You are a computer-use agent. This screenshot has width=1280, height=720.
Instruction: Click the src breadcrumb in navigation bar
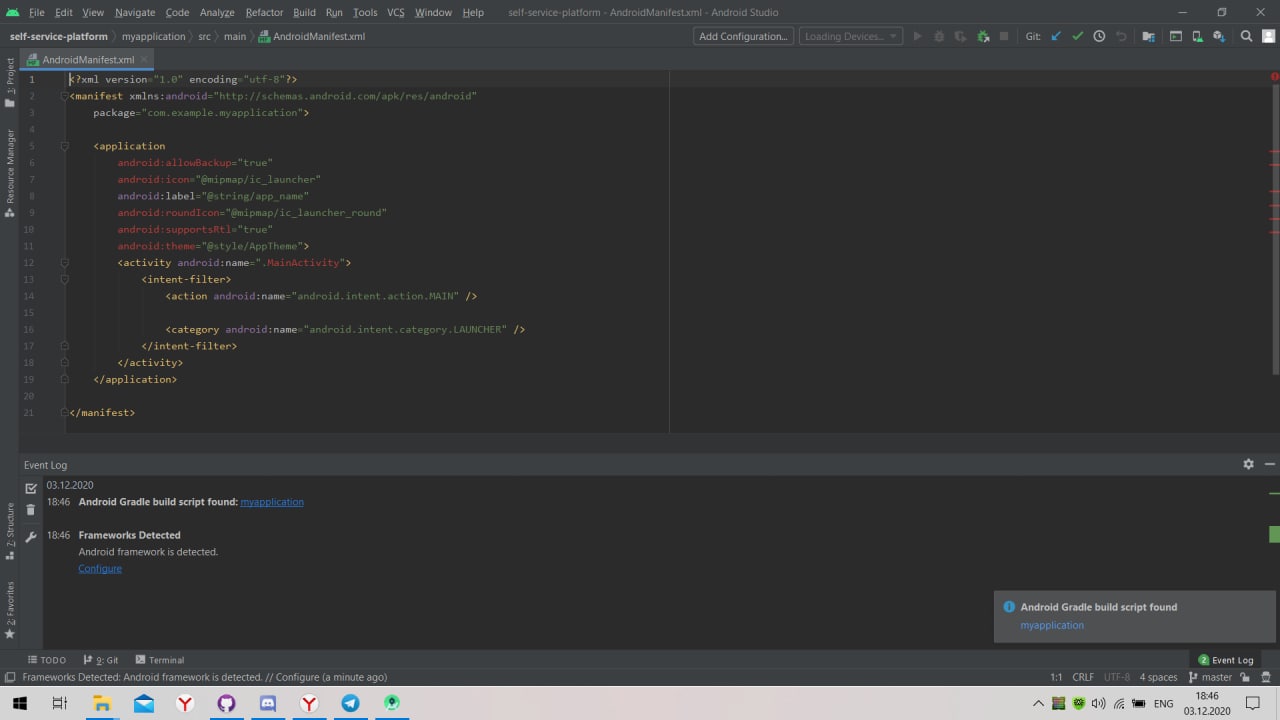204,36
